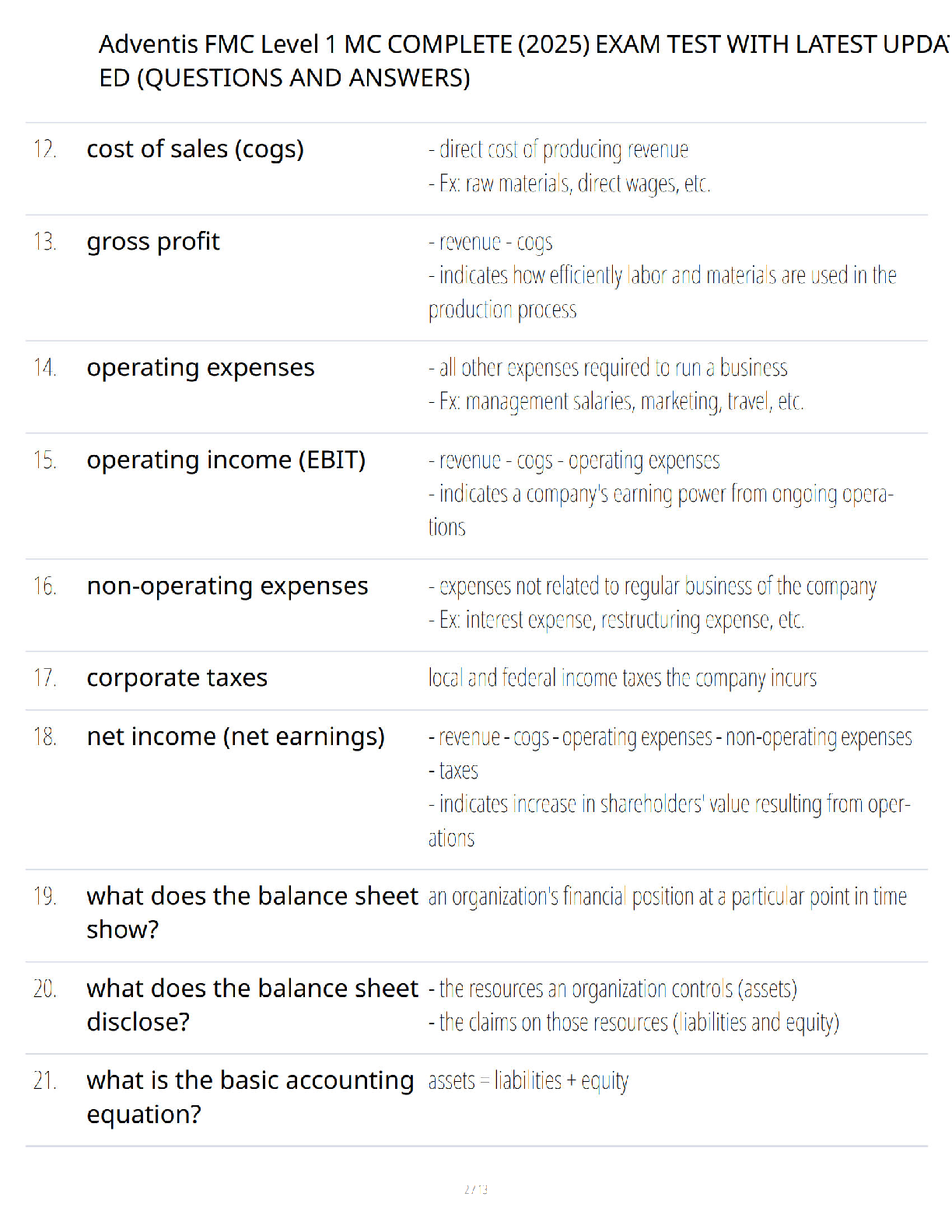Click the "non-operating expenses" term
Viewport: 952px width, 1232px height.
tap(227, 586)
